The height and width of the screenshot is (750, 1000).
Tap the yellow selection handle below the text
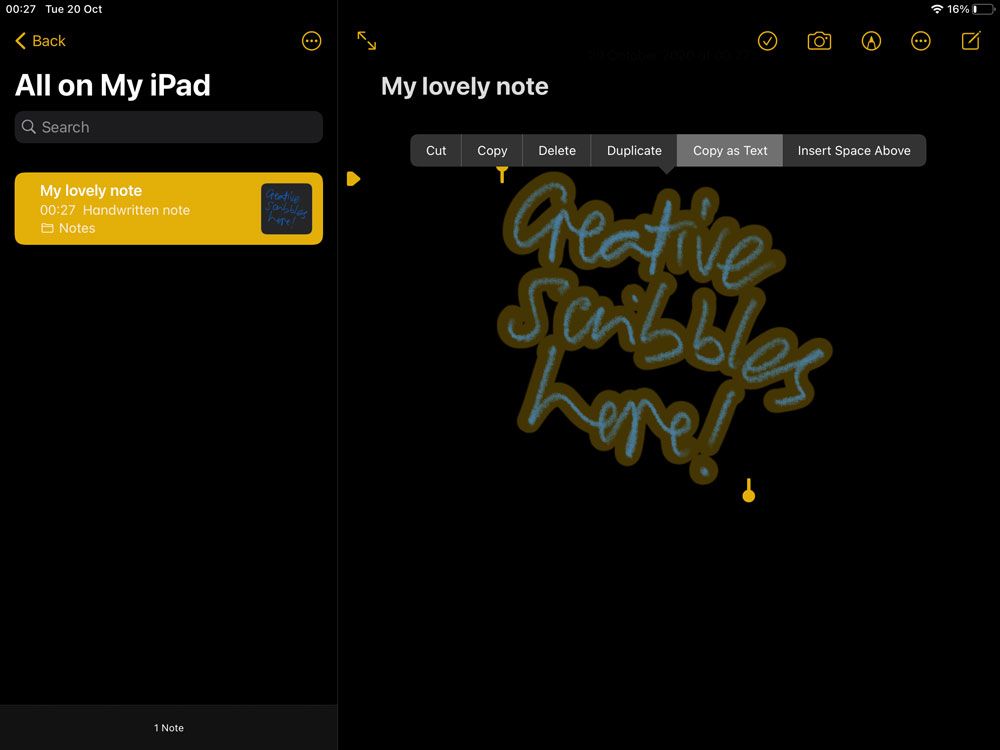[x=748, y=490]
